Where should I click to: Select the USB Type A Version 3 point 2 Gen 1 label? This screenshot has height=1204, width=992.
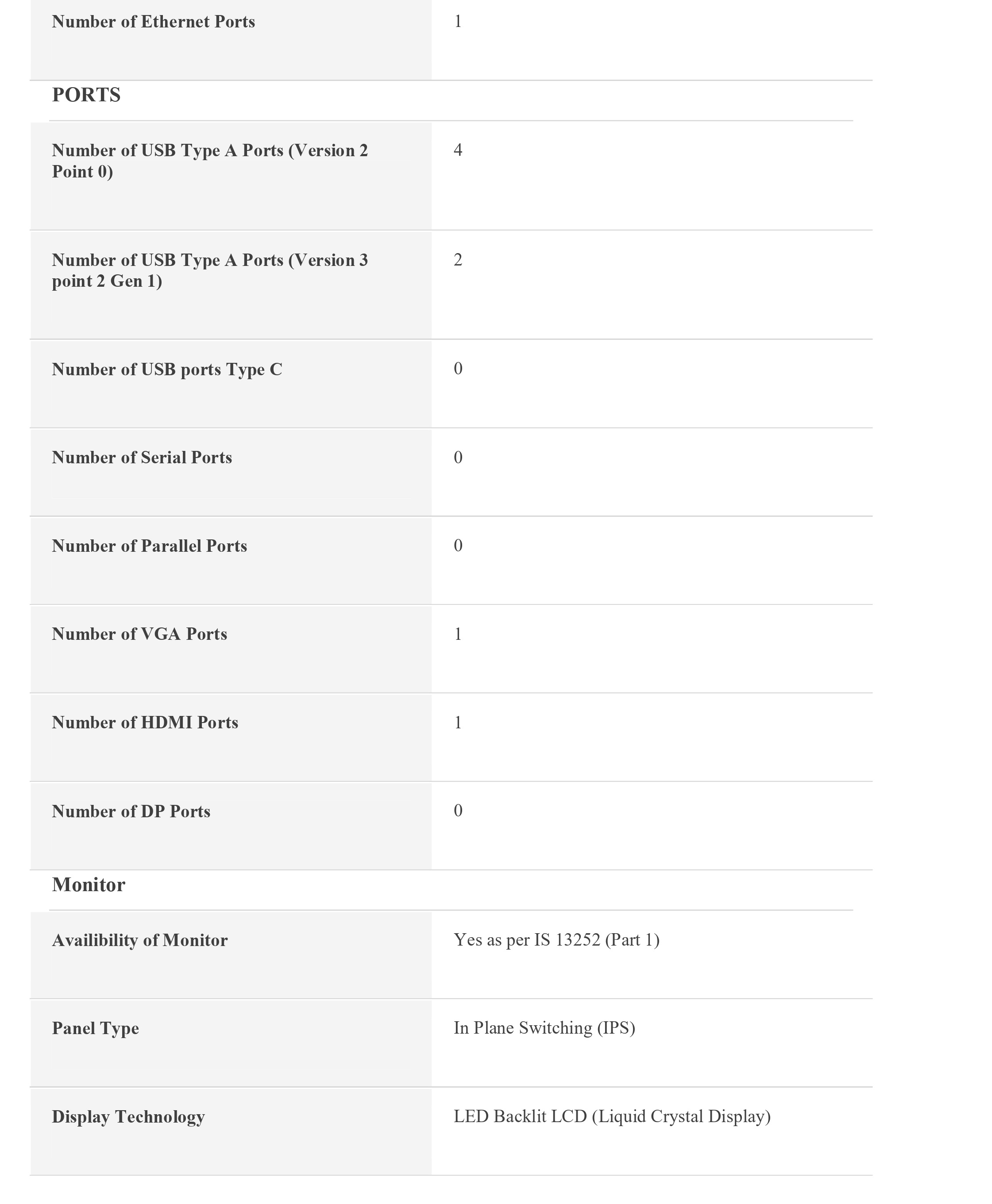[210, 270]
